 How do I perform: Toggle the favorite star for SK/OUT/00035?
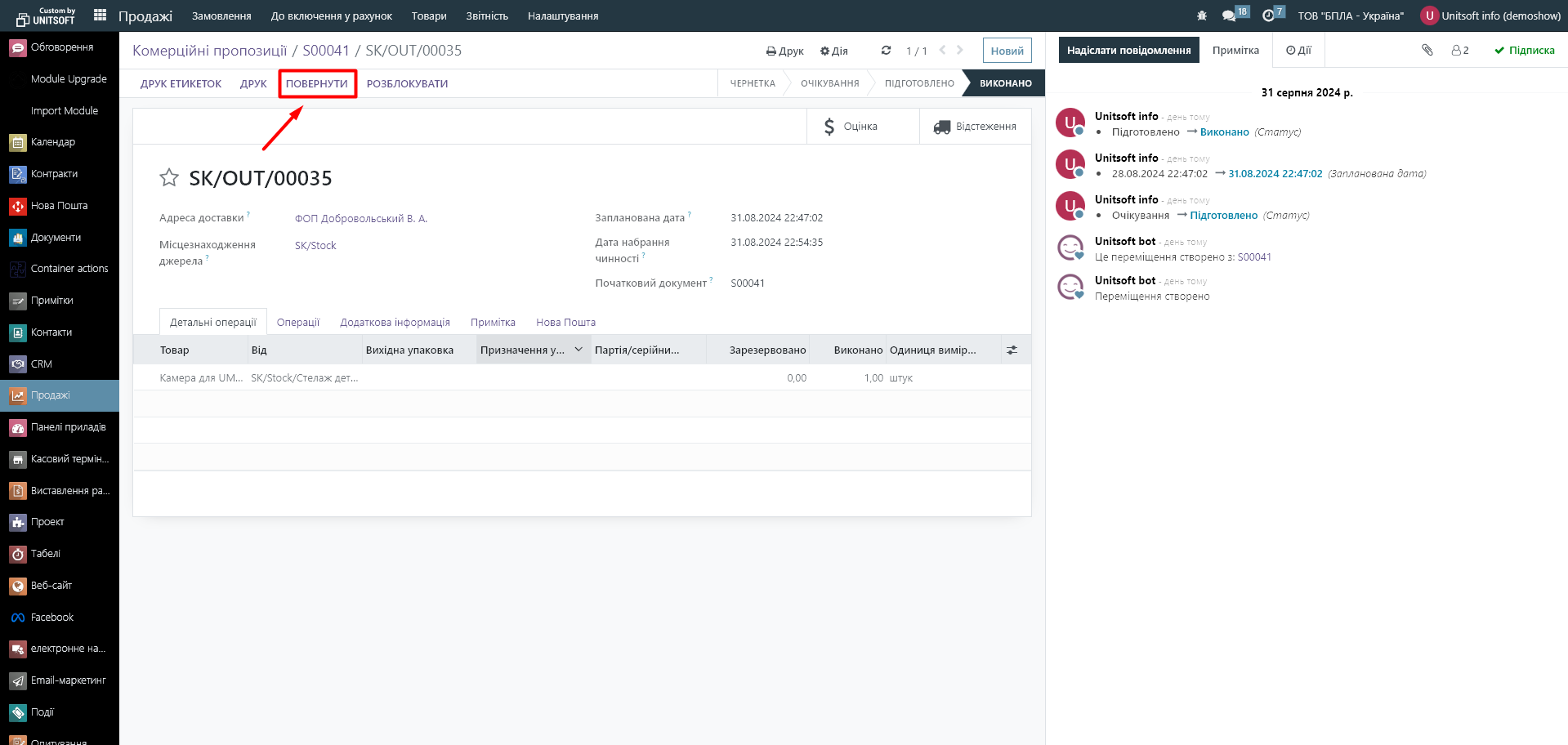169,178
